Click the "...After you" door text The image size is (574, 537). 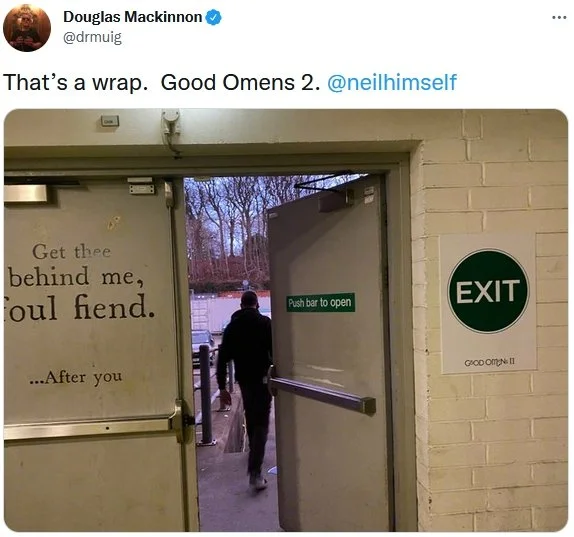click(75, 377)
